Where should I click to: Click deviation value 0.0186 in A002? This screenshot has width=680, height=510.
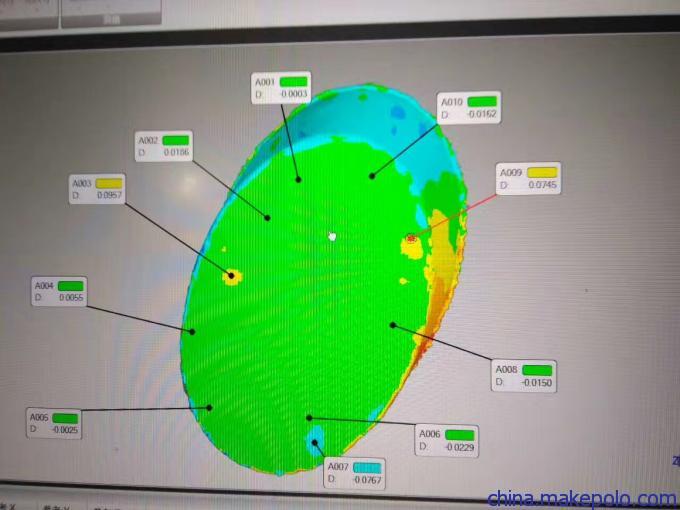click(x=177, y=152)
